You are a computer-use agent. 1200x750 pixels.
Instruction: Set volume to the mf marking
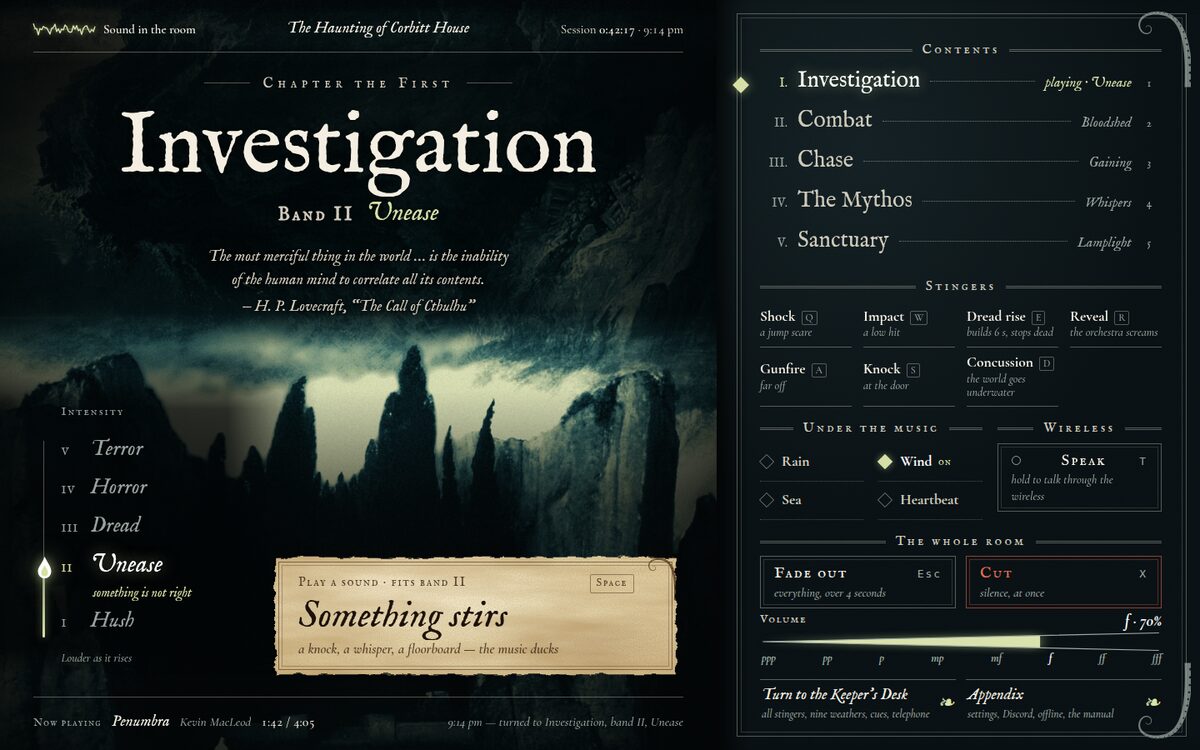[996, 660]
